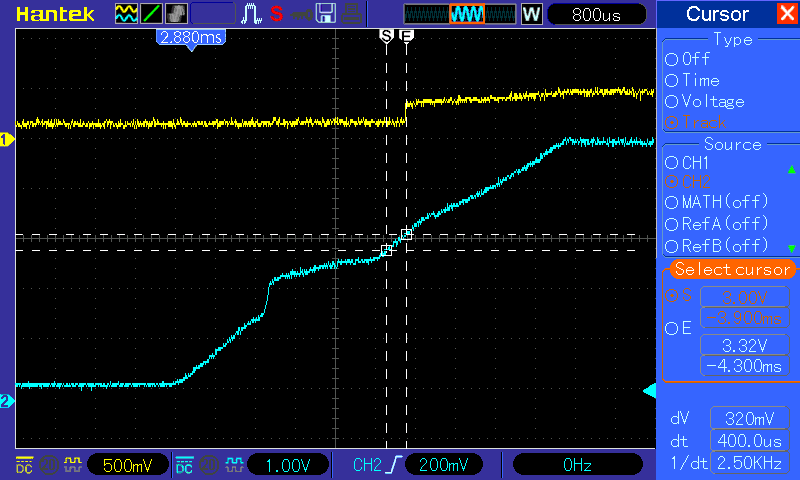
Task: Click the grey persistence waveform icon
Action: [x=177, y=14]
